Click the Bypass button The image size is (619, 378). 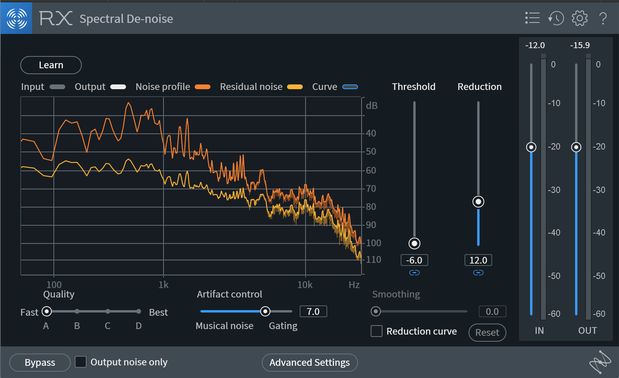[40, 363]
